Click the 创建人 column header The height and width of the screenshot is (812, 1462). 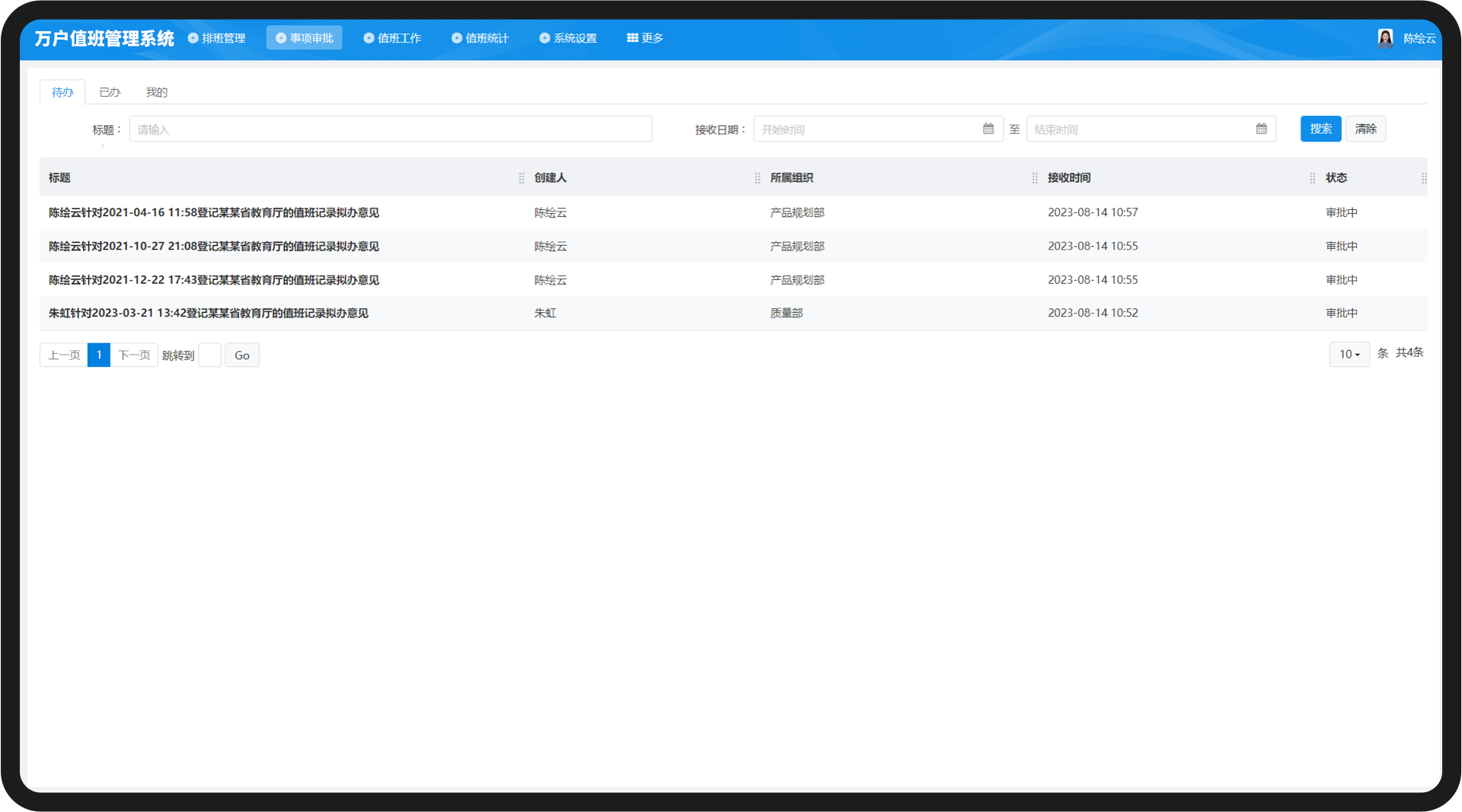pos(551,177)
